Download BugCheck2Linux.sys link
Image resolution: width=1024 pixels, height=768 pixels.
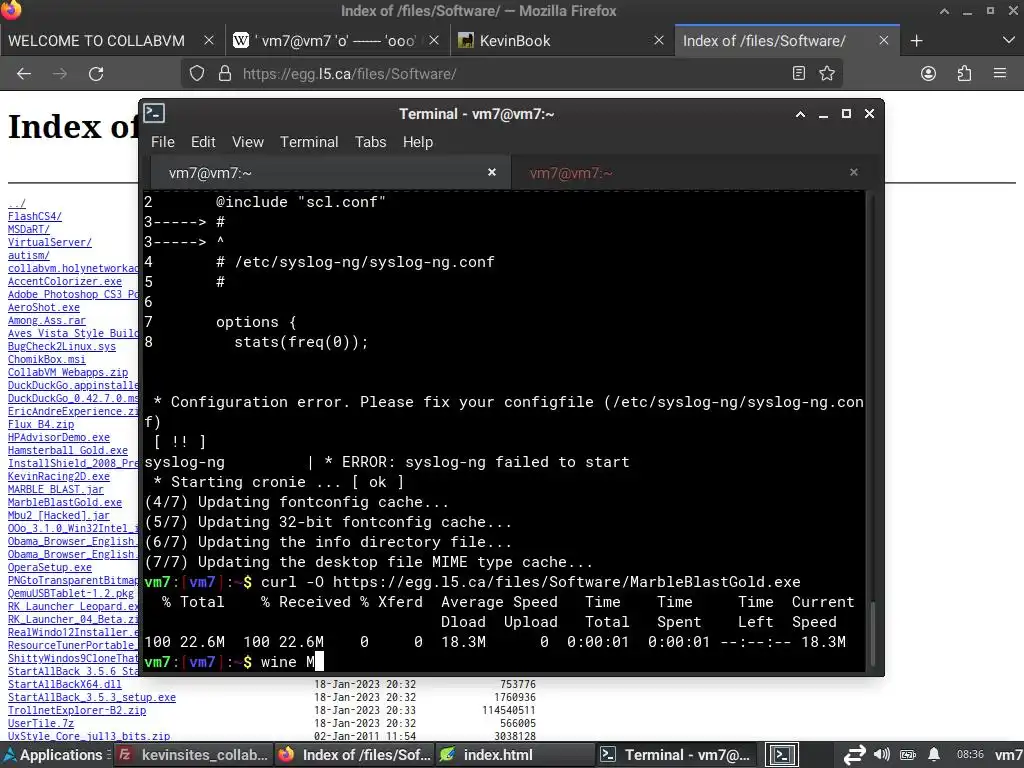click(x=61, y=346)
